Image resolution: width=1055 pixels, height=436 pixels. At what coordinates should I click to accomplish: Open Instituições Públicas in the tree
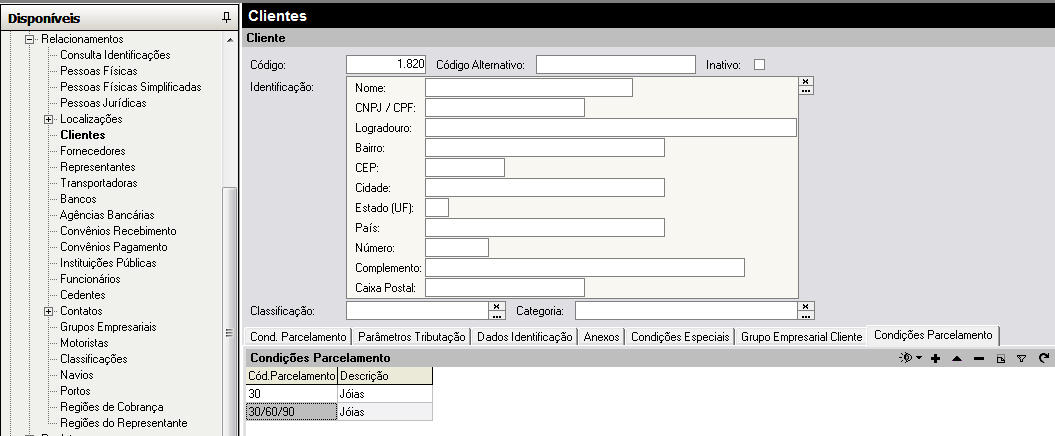(x=108, y=263)
